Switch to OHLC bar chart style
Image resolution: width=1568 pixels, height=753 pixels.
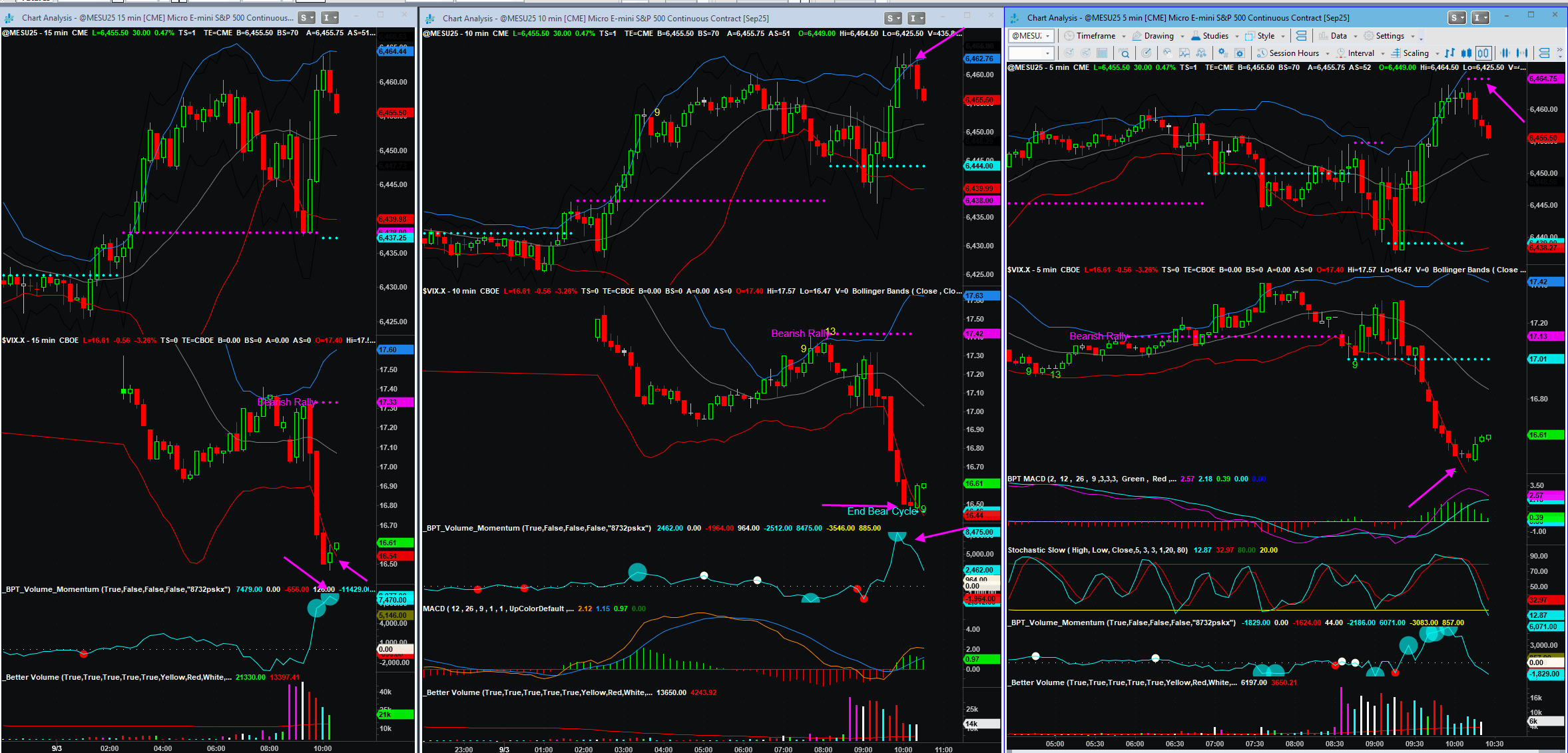(x=1449, y=53)
